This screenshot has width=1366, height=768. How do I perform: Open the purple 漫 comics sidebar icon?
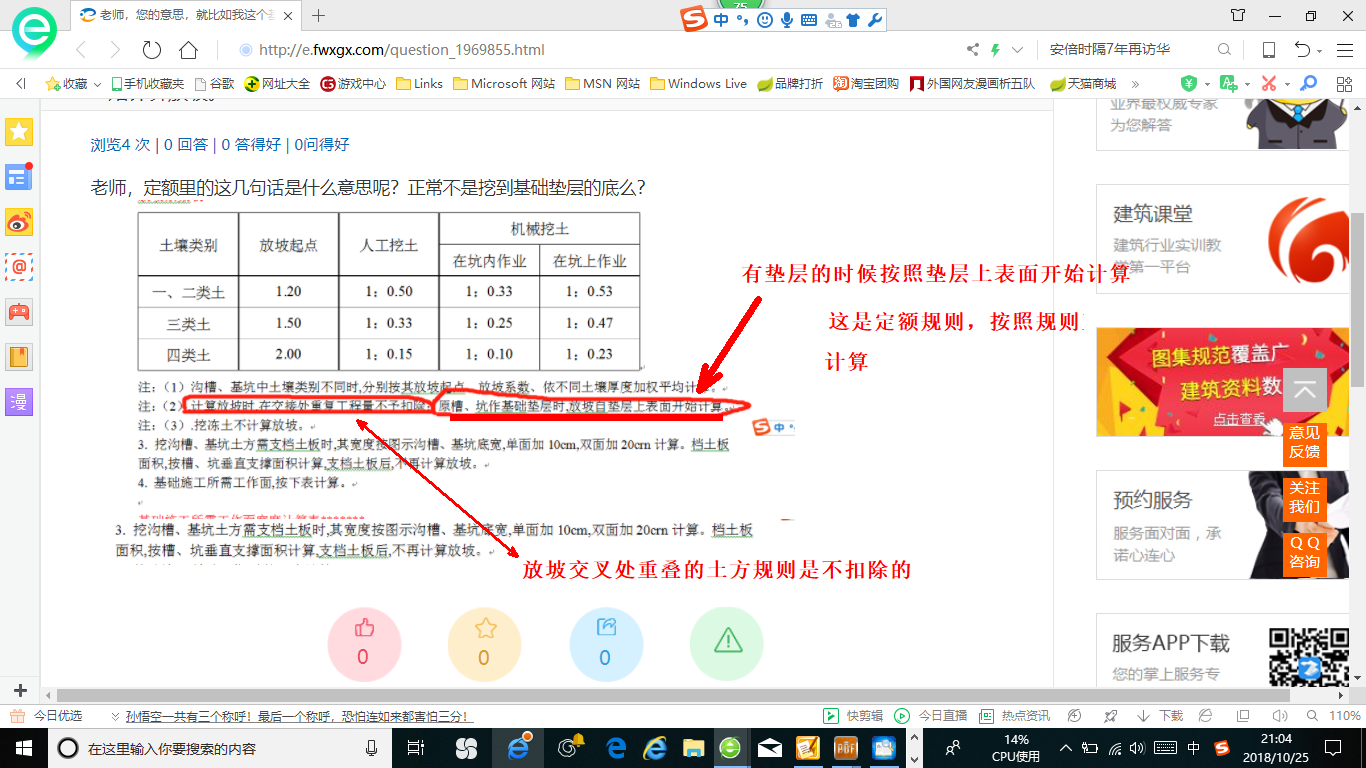click(x=19, y=402)
